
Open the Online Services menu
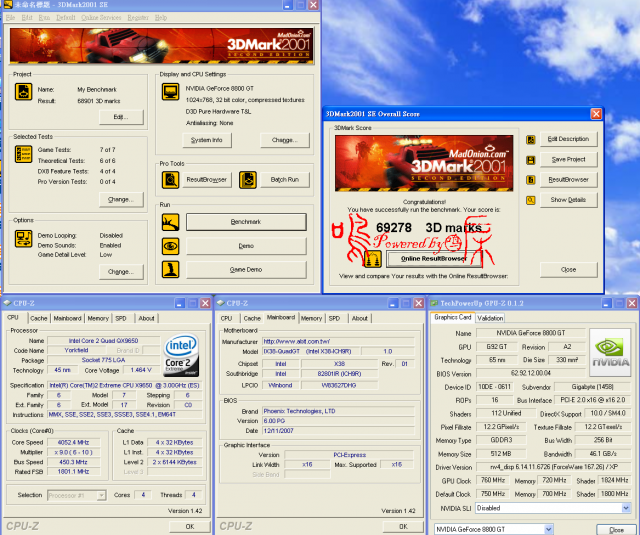pos(101,18)
